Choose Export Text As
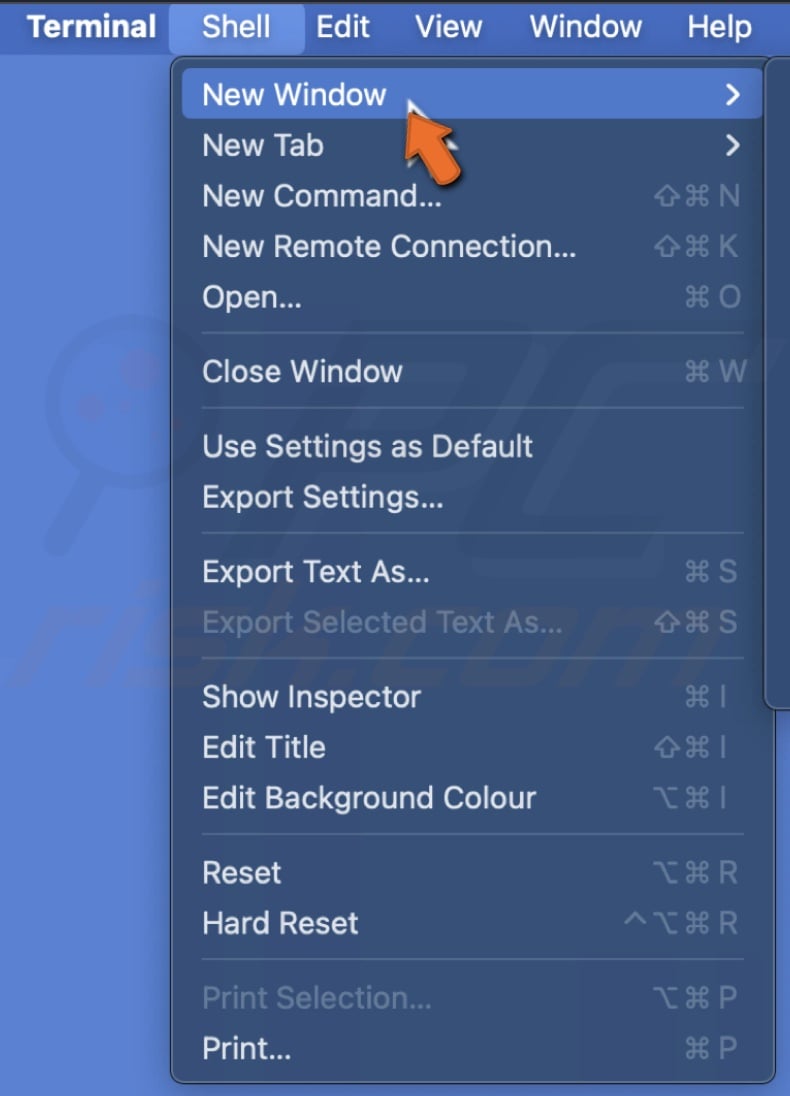 [315, 571]
